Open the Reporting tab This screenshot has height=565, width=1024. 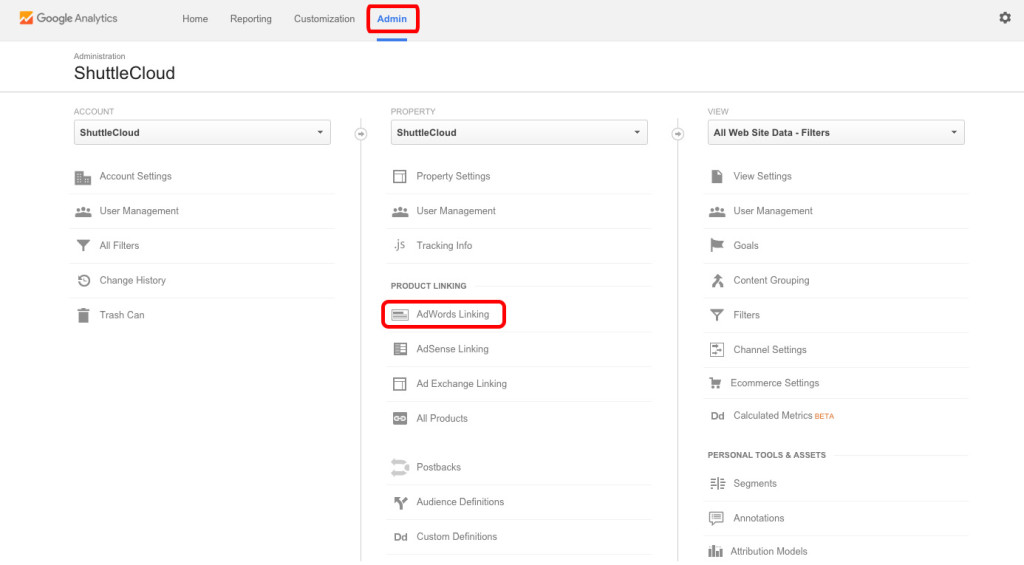(251, 19)
